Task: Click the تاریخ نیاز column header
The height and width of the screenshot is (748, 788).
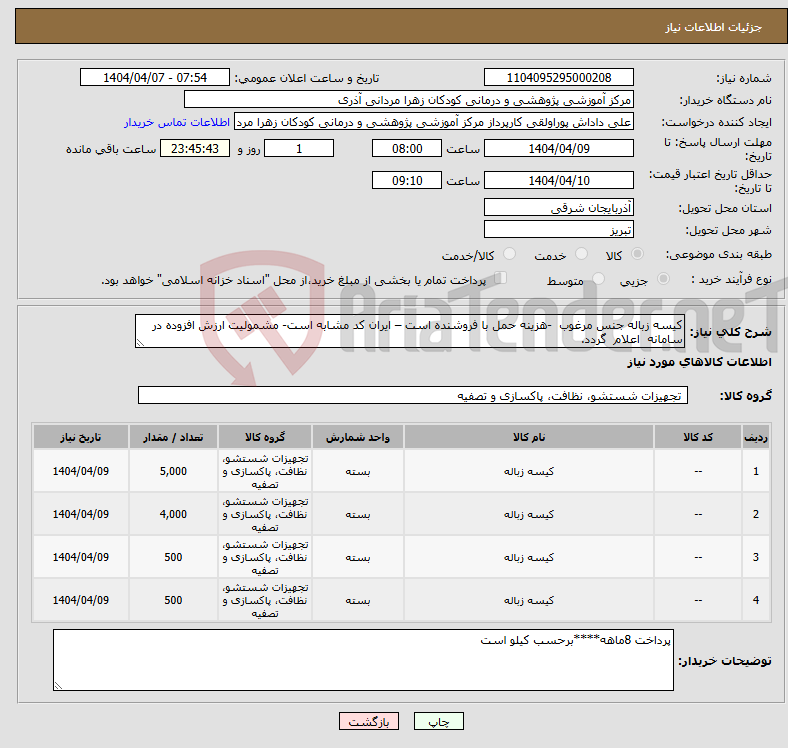Action: pyautogui.click(x=80, y=437)
